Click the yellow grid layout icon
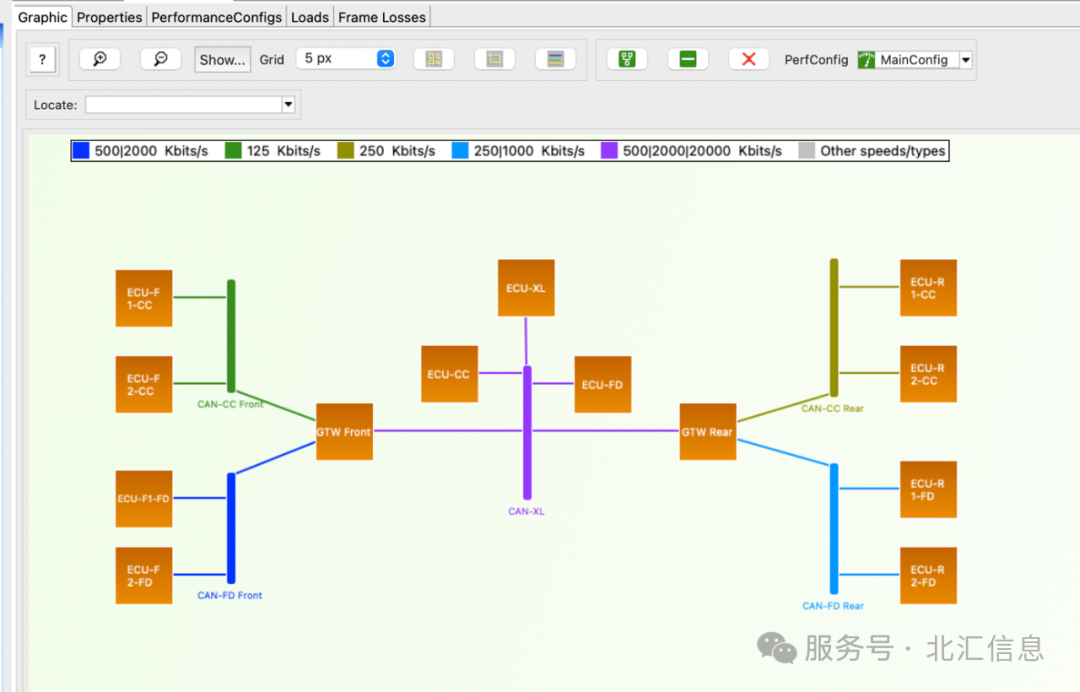1080x692 pixels. (x=434, y=59)
